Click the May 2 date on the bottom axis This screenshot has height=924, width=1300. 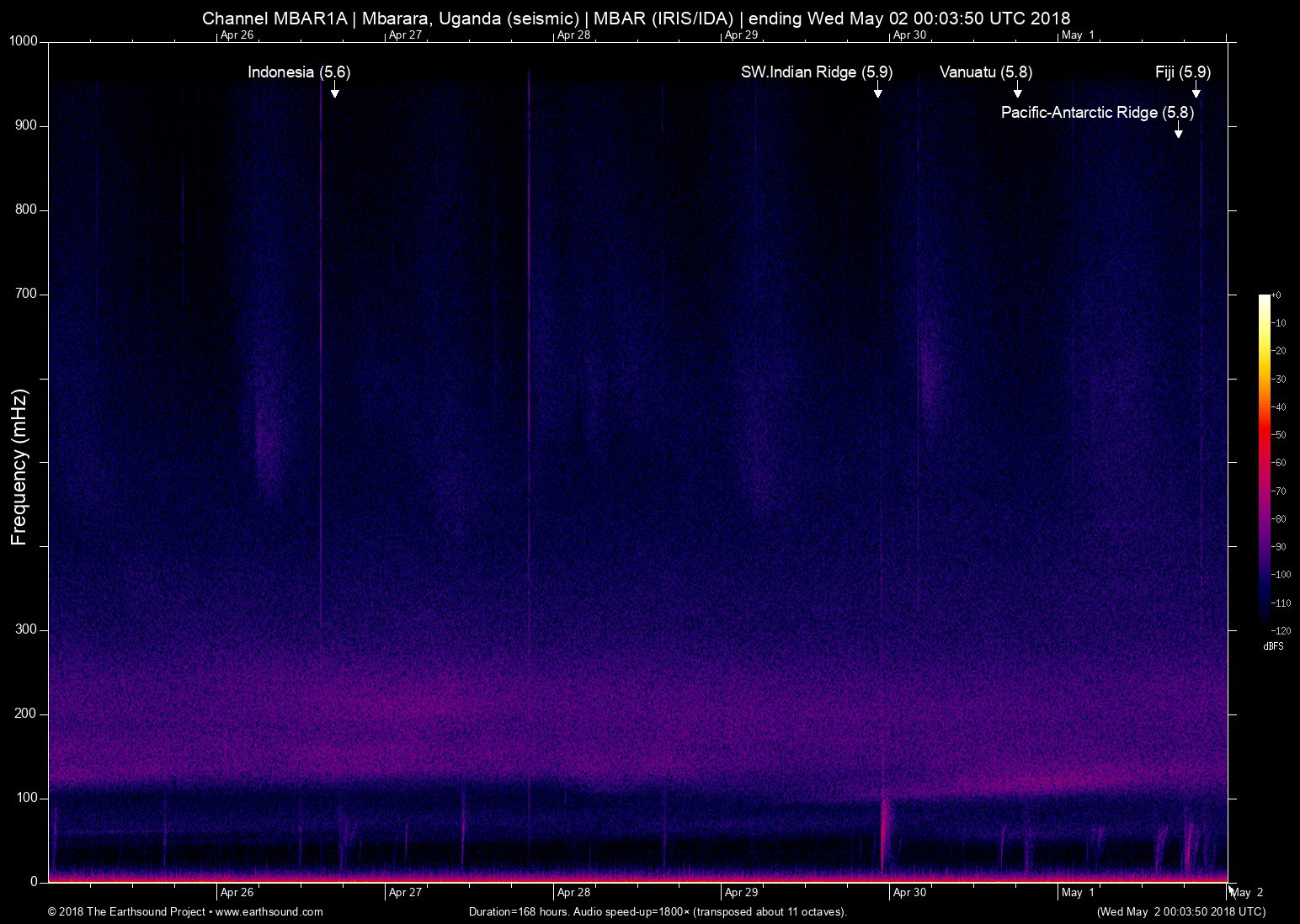(x=1247, y=893)
